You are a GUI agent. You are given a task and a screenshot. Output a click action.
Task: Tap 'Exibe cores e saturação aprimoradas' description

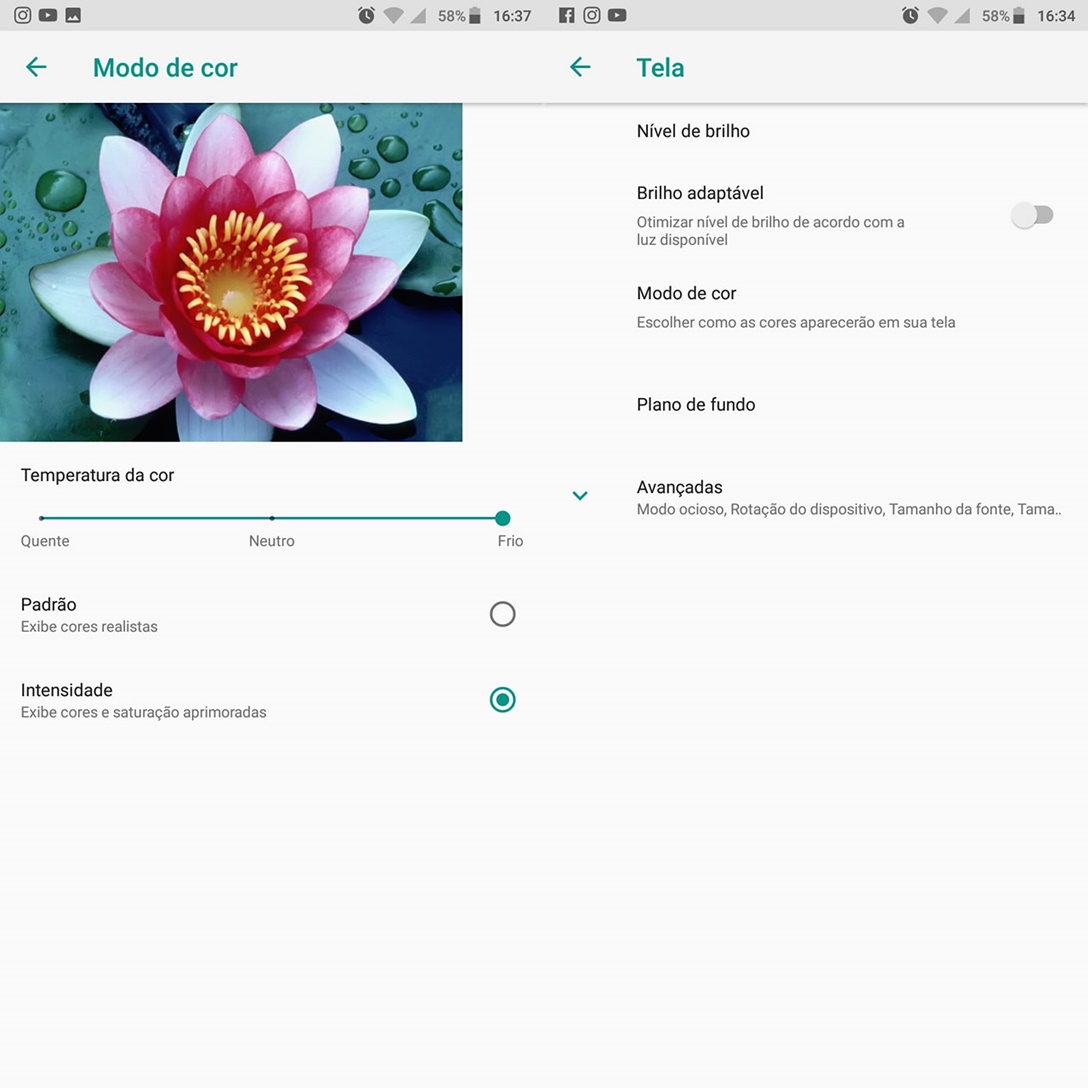point(144,713)
